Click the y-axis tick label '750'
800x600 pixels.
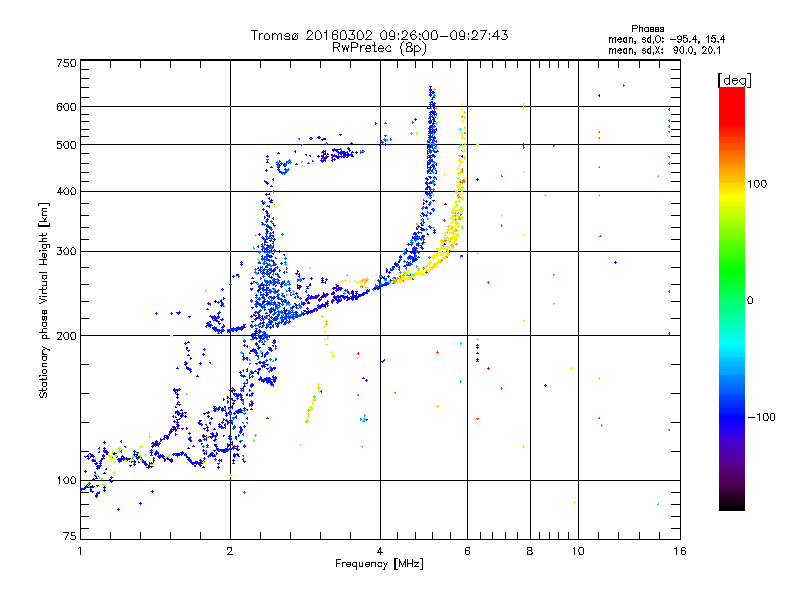[67, 63]
